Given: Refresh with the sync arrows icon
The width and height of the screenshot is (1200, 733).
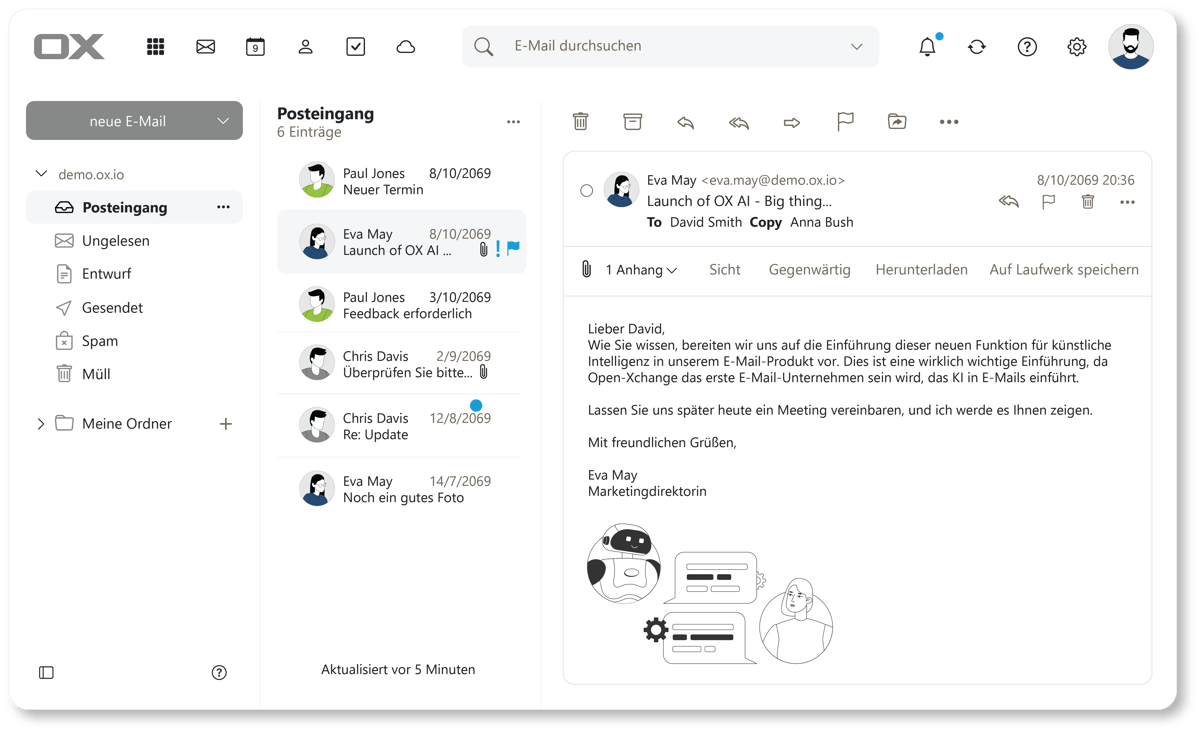Looking at the screenshot, I should coord(977,47).
